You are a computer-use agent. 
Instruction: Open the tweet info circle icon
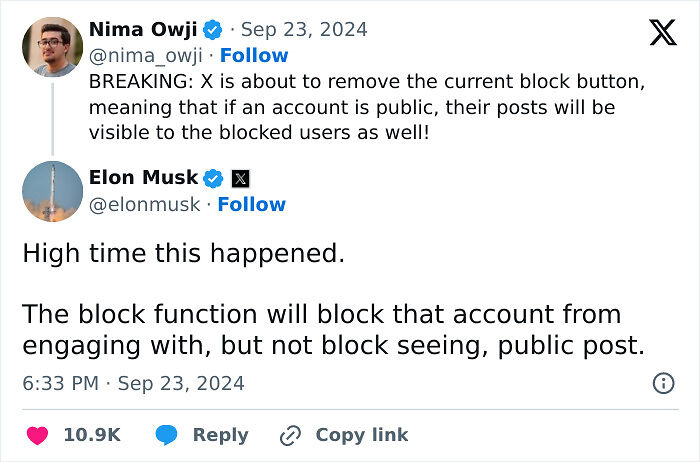pos(662,383)
